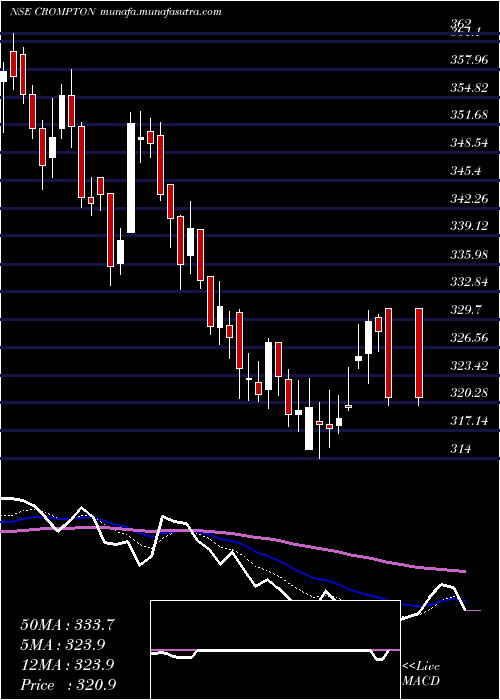Click the 348.54 price axis label

click(469, 143)
